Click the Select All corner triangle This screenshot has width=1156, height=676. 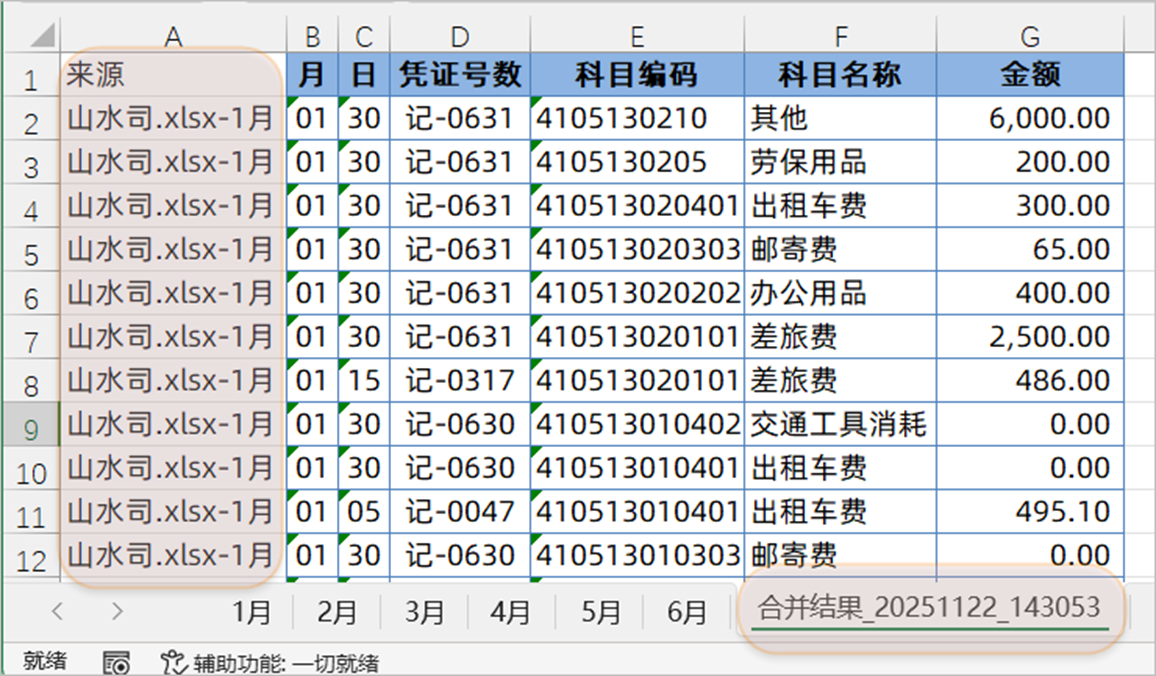[x=41, y=36]
